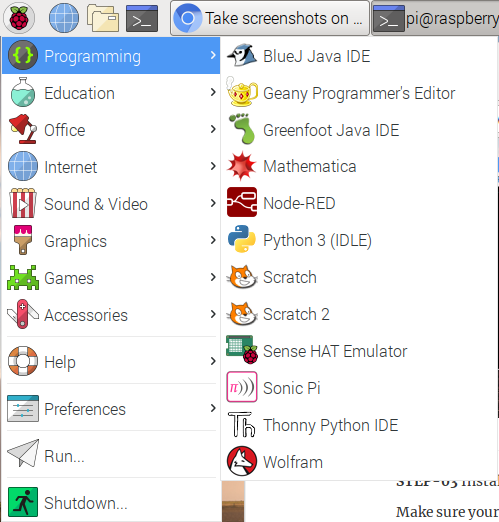The width and height of the screenshot is (499, 522).
Task: Expand the Accessories submenu arrow
Action: (x=213, y=314)
